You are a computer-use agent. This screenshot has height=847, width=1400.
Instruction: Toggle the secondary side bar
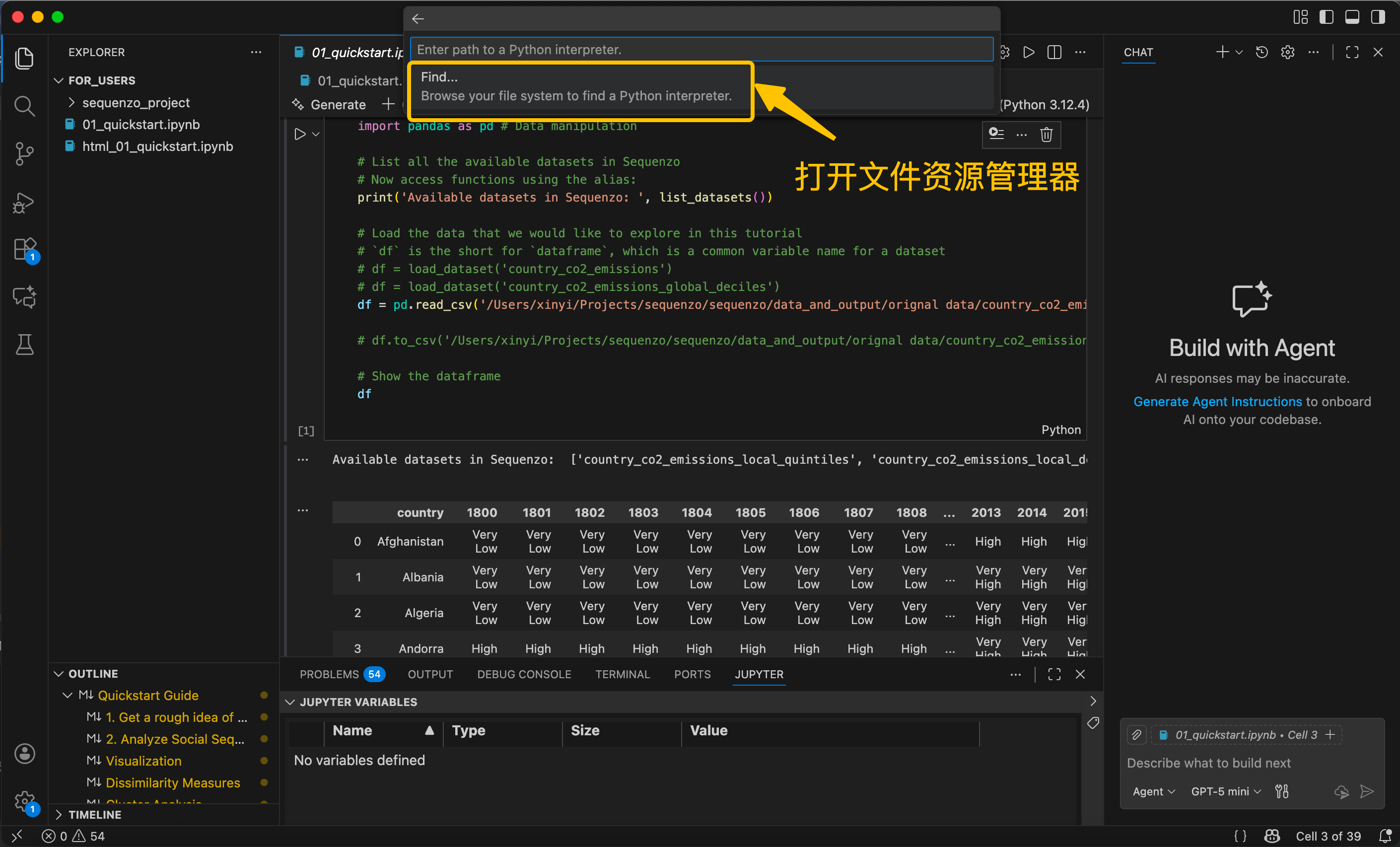click(x=1378, y=17)
